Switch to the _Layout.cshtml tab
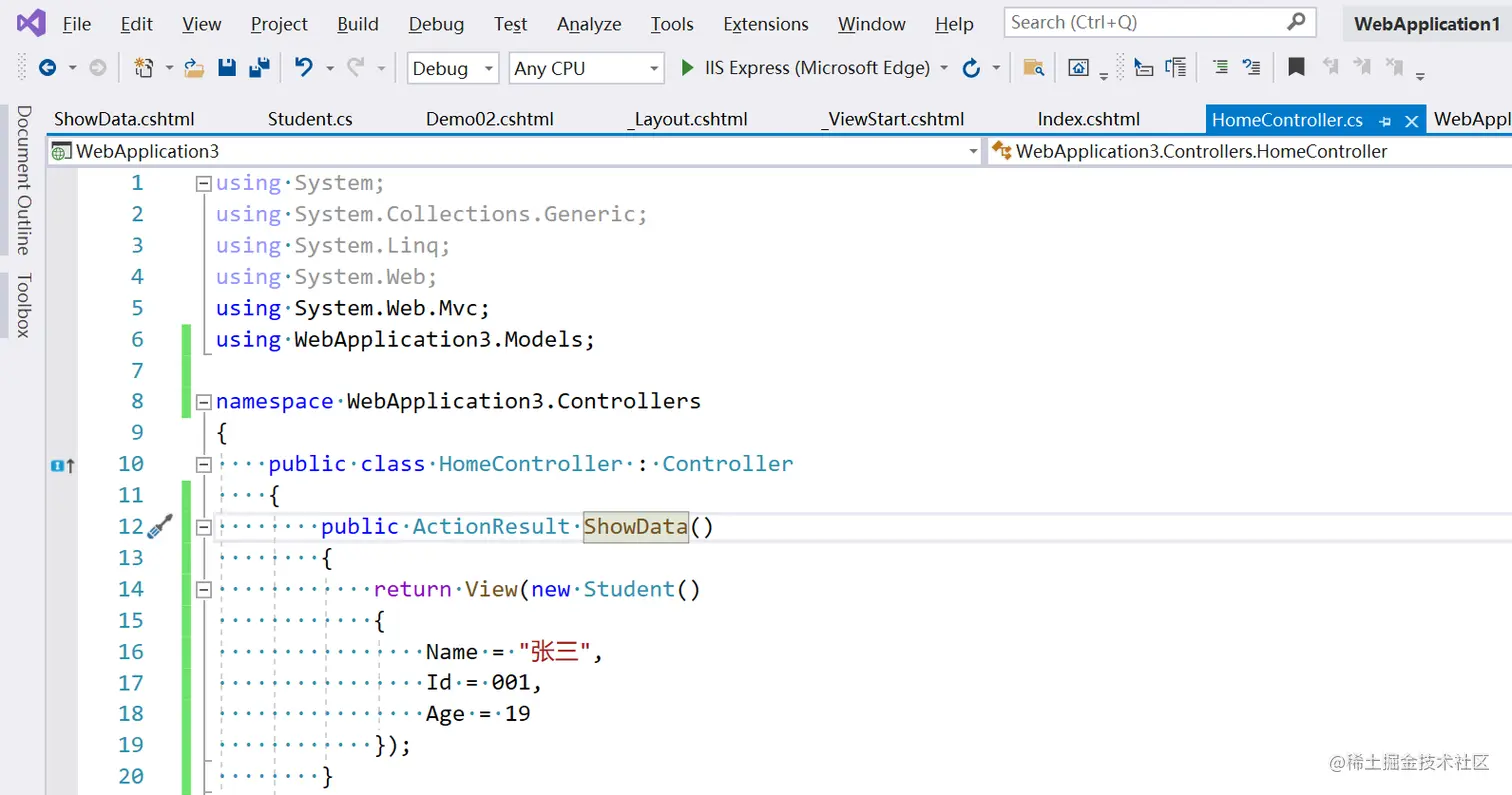Viewport: 1512px width, 795px height. pyautogui.click(x=689, y=120)
